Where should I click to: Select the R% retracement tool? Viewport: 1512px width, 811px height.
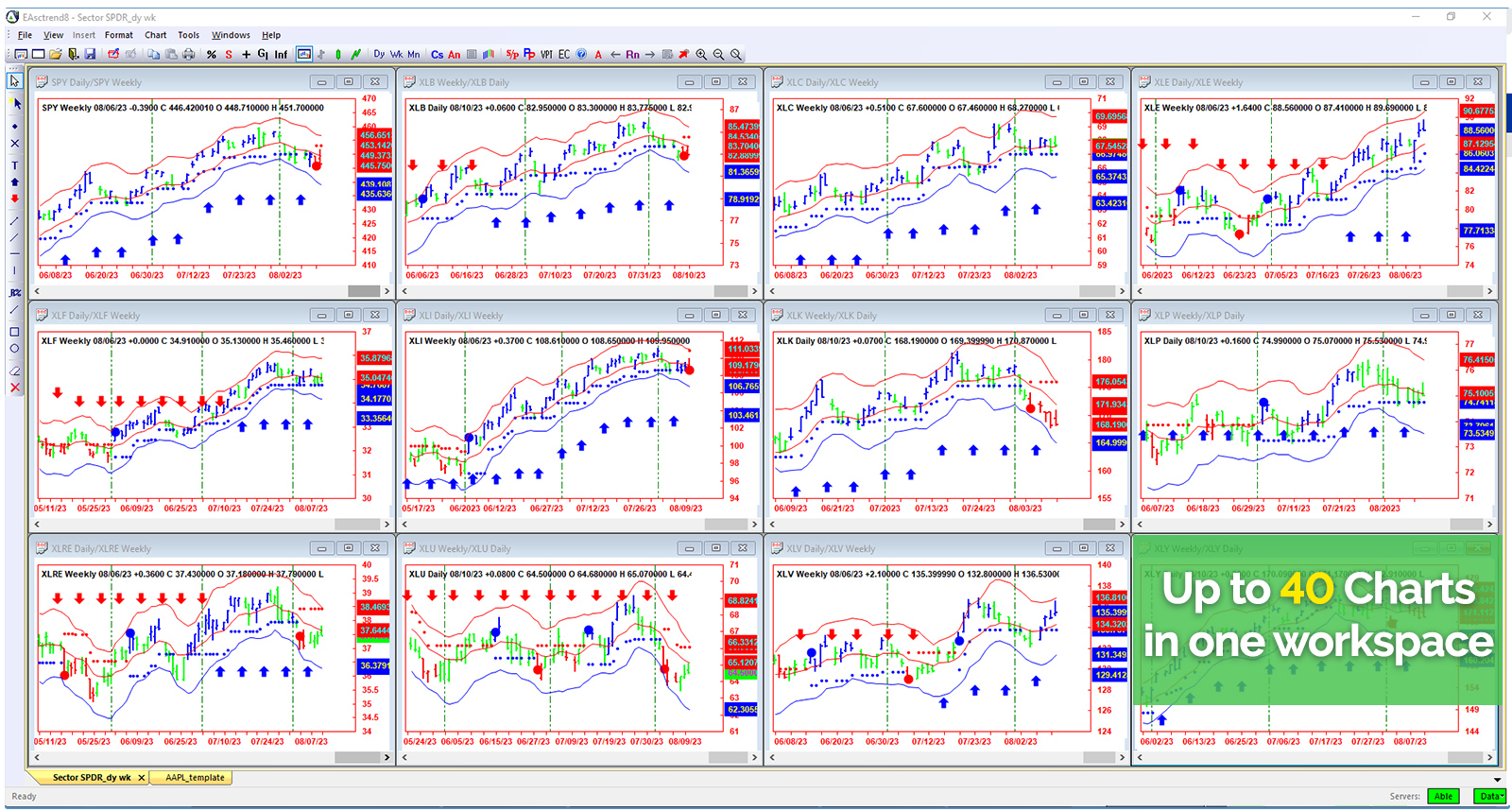click(14, 292)
